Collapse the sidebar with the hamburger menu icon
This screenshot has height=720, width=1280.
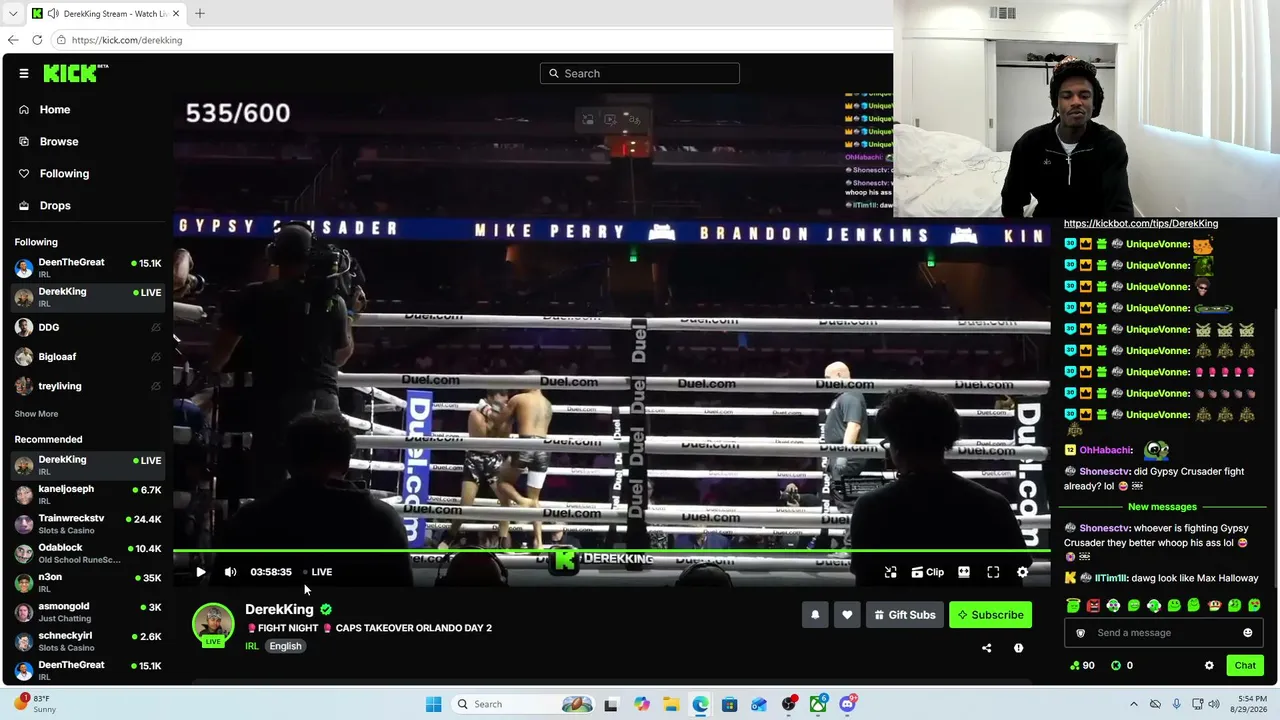(24, 73)
